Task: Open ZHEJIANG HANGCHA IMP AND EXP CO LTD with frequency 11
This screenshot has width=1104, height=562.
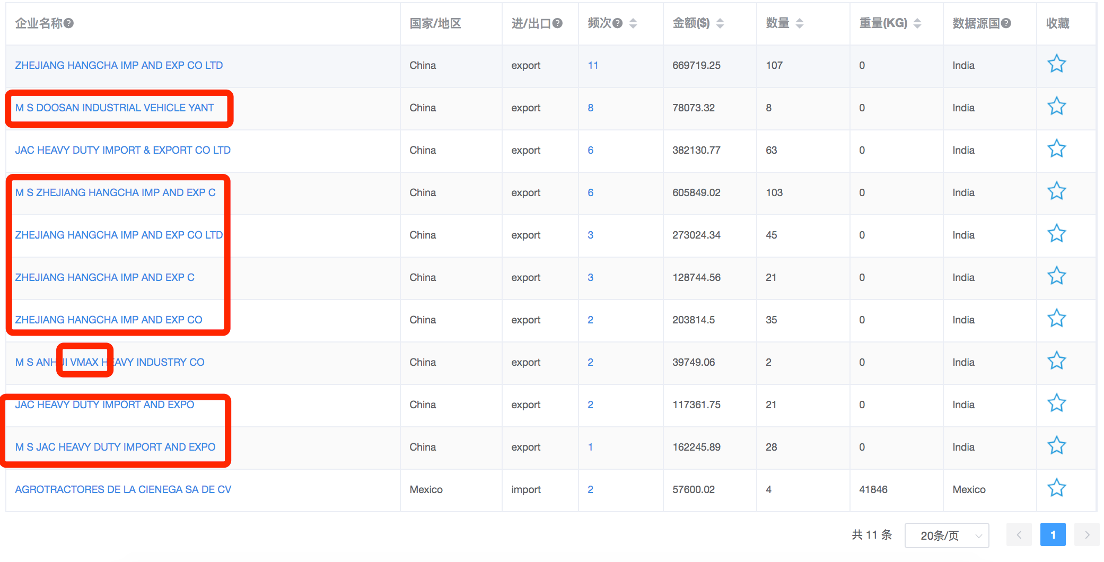Action: [118, 65]
